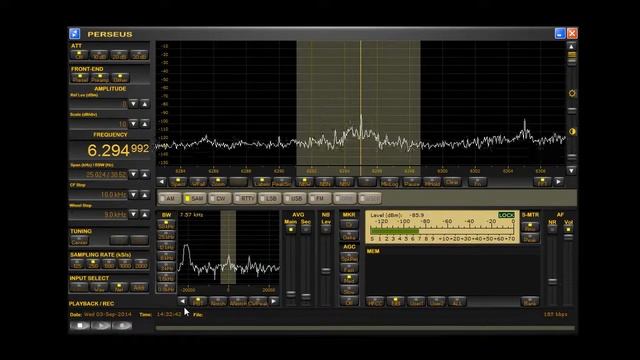Decrease the Span/RBW value

[133, 175]
